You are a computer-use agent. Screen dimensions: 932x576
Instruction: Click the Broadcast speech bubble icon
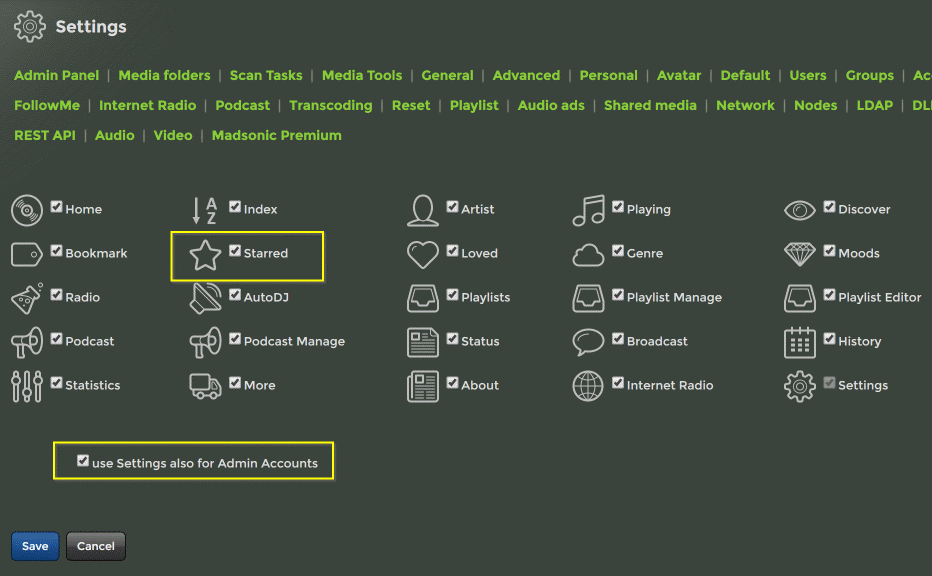[x=589, y=342]
